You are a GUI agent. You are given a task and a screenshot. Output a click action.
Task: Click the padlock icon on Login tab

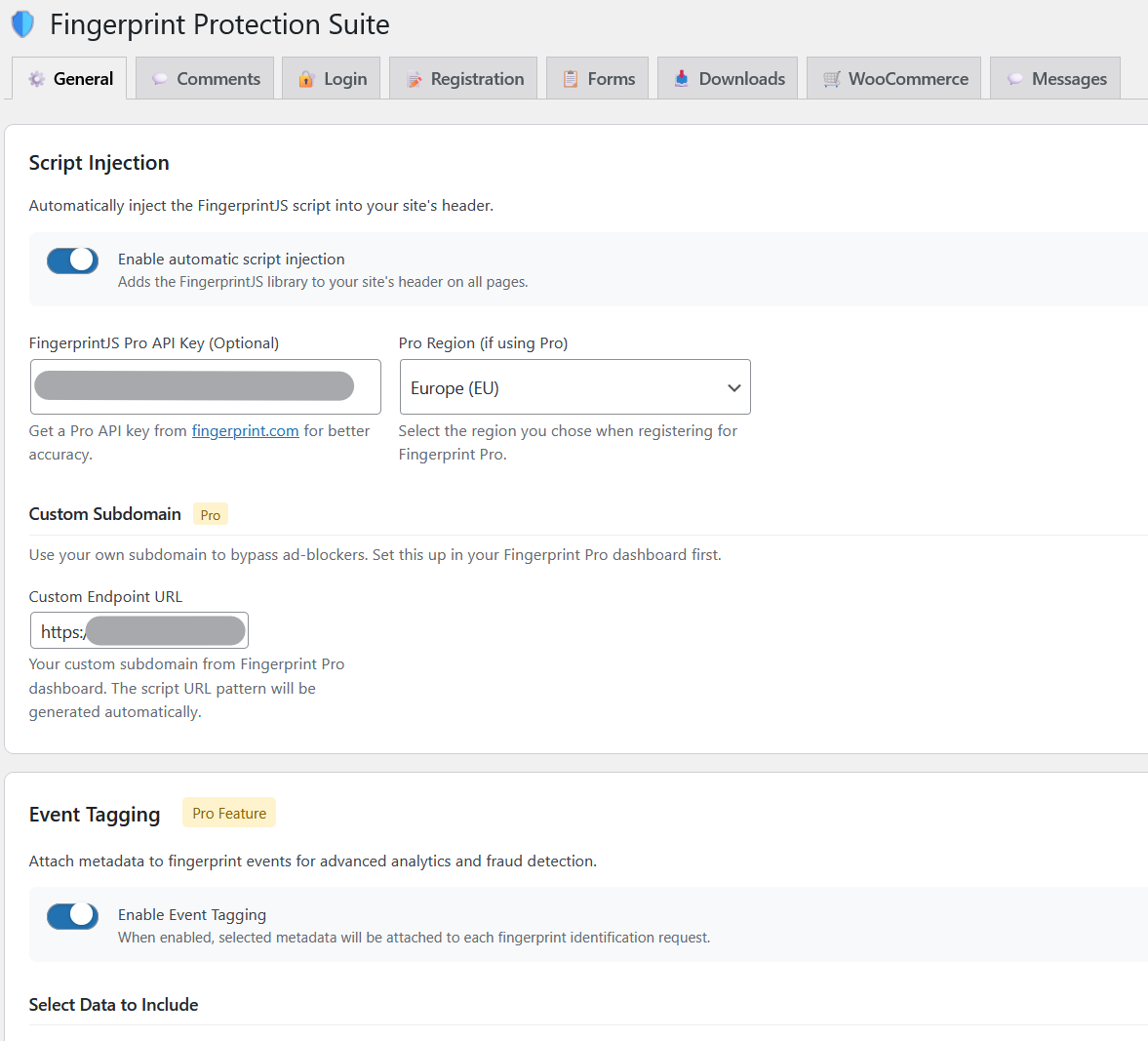coord(306,79)
